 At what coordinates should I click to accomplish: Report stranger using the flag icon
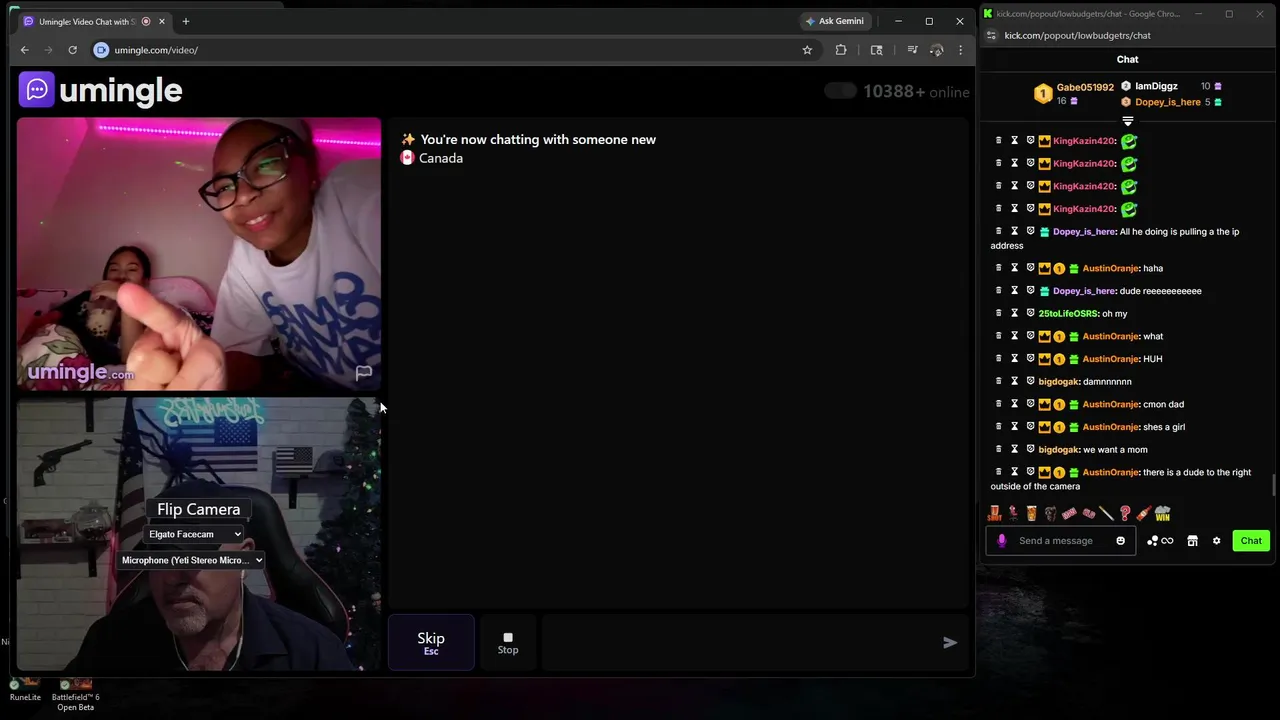click(364, 373)
